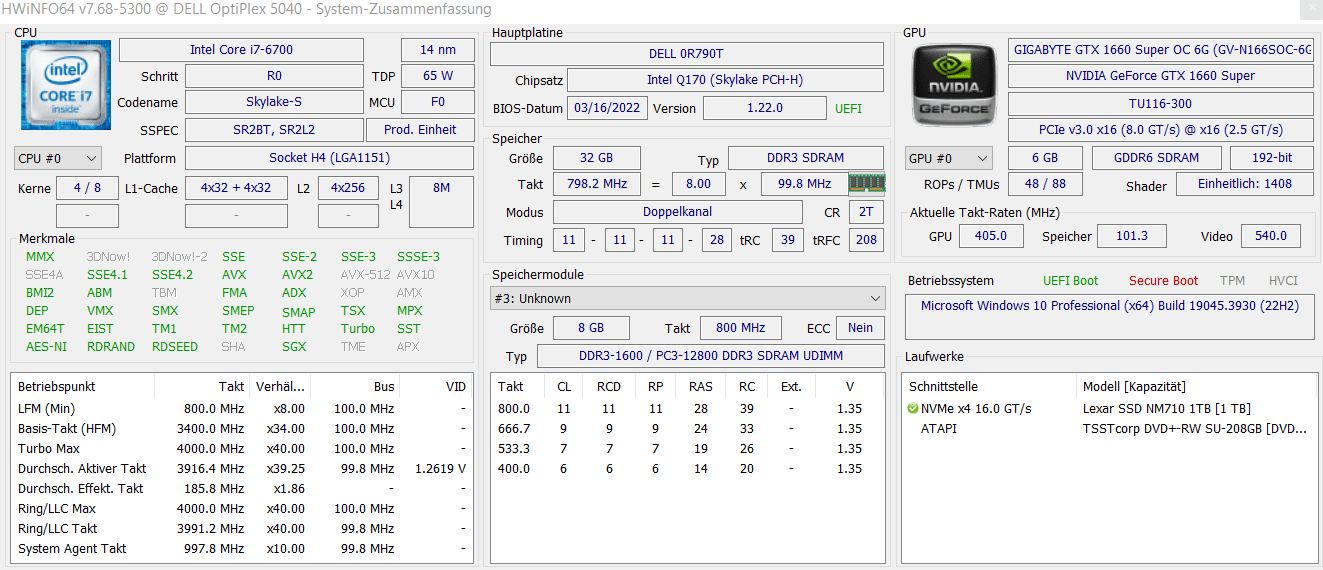Click the module size 8 GB field

point(591,328)
